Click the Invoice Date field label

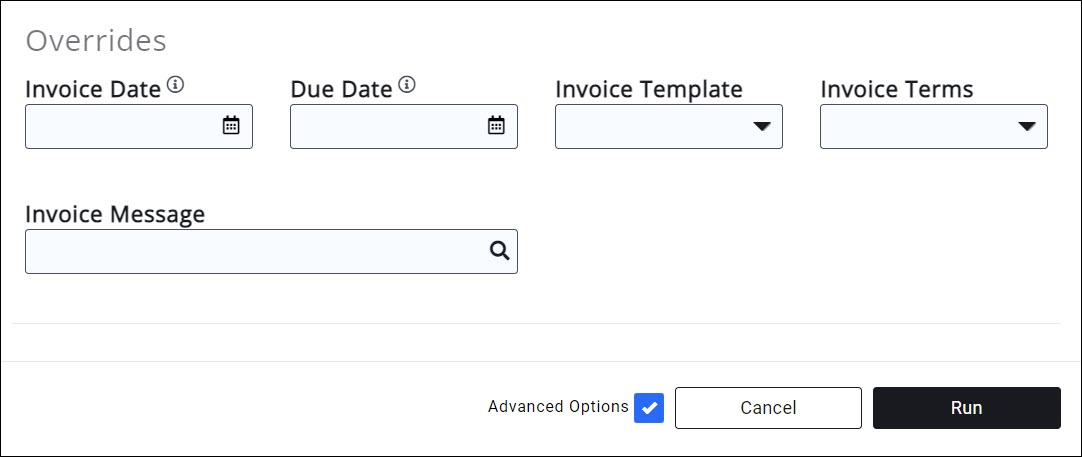93,89
